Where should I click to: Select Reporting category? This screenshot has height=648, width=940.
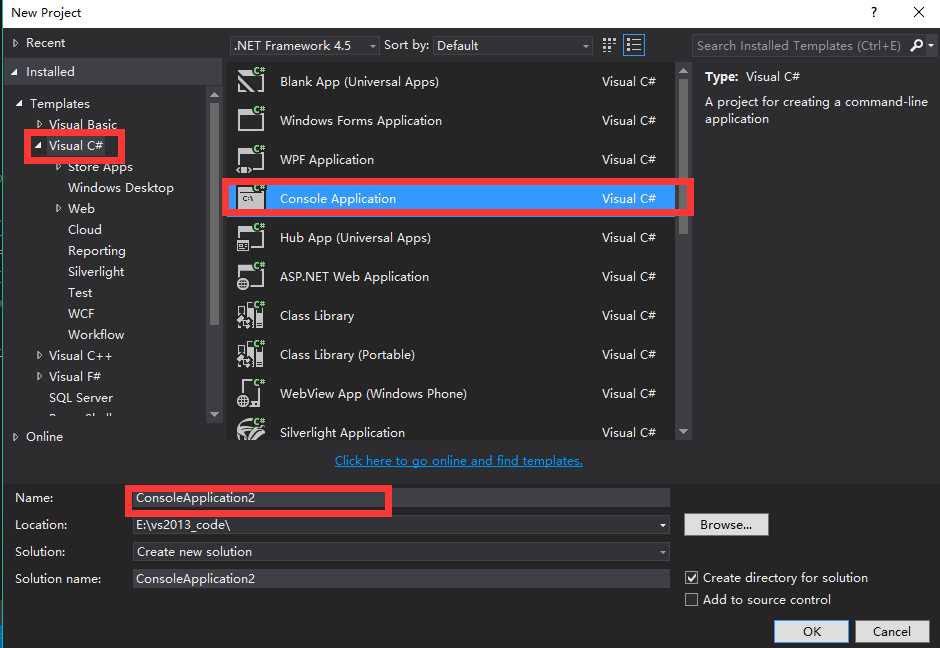coord(97,251)
